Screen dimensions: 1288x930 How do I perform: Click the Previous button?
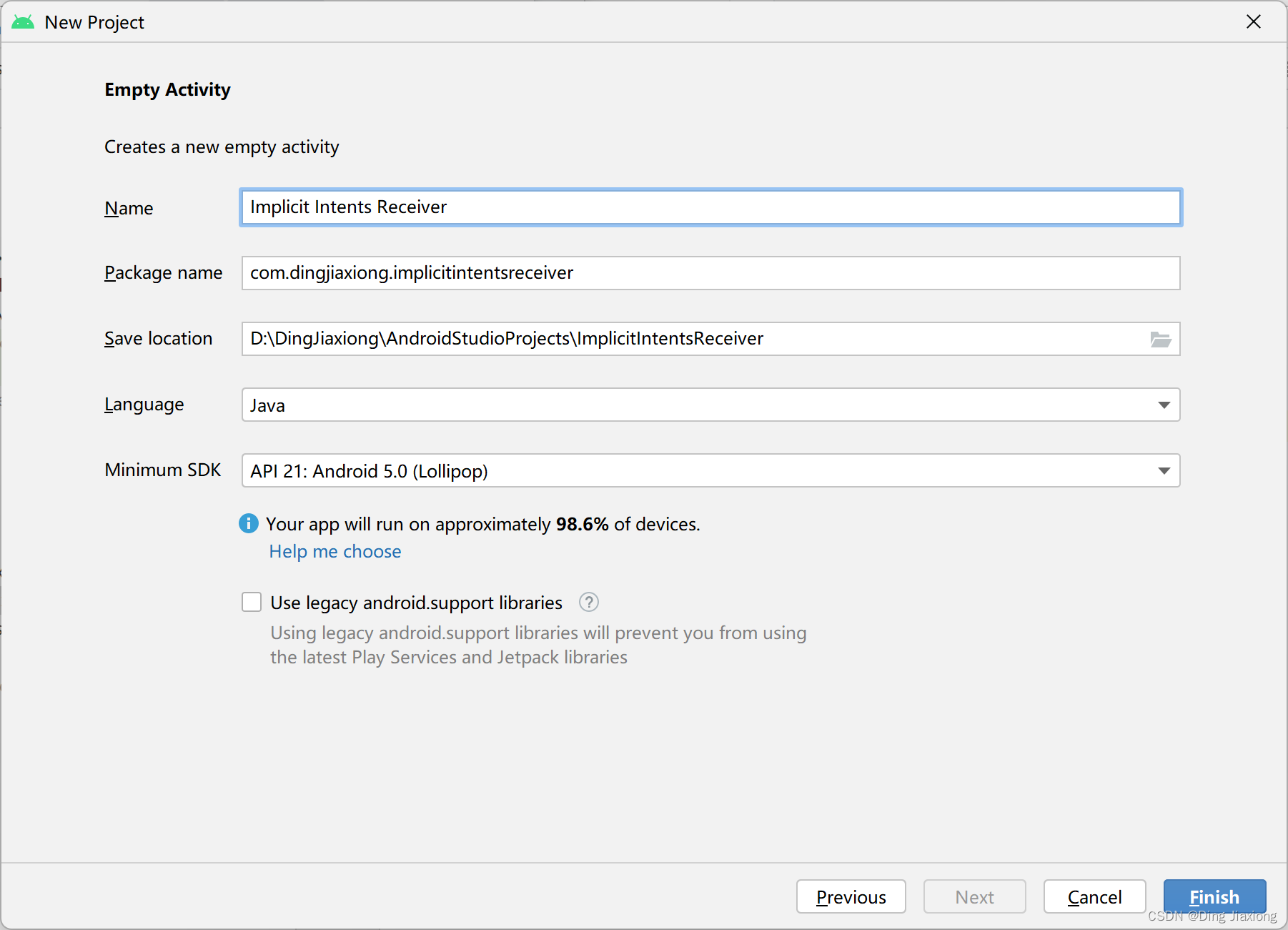(851, 896)
